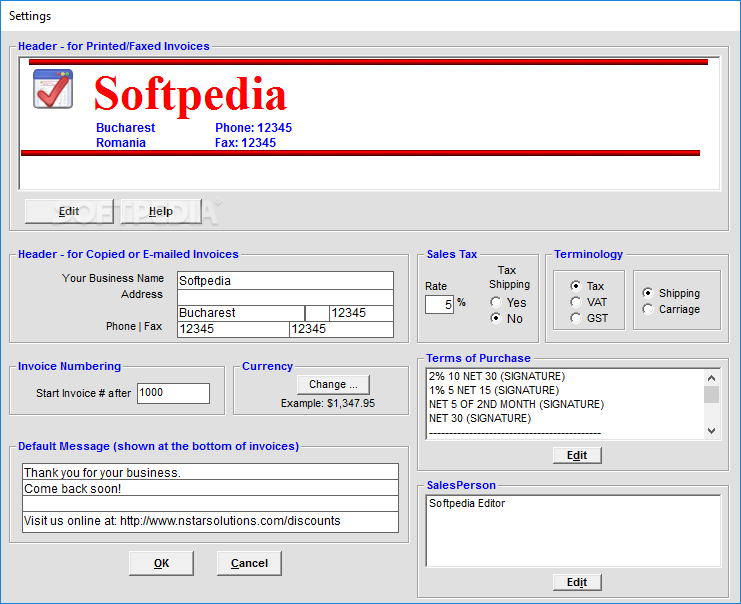Click the empty third message line
This screenshot has width=741, height=604.
tap(210, 504)
